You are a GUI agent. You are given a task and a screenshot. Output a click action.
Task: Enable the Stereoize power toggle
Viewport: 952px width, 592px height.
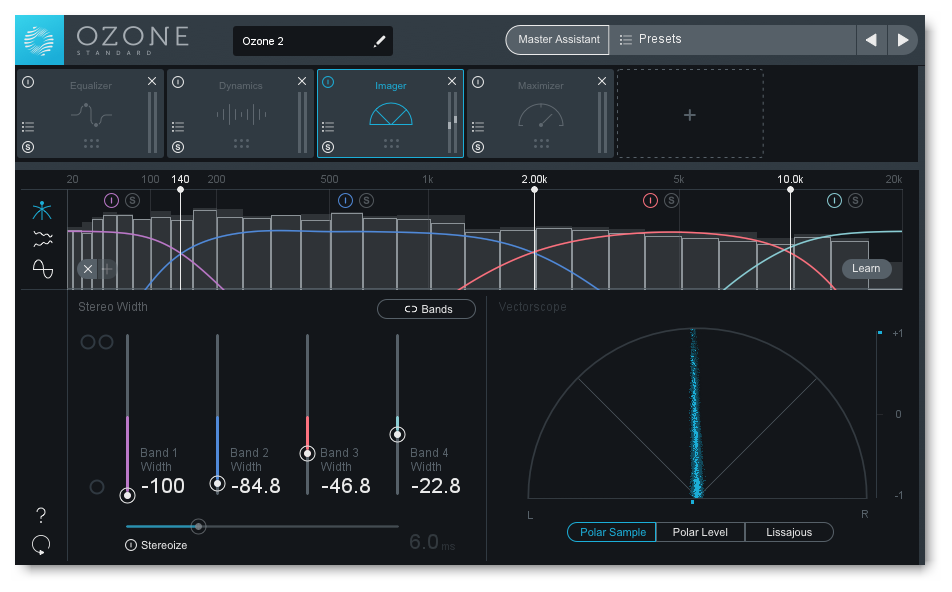(131, 545)
